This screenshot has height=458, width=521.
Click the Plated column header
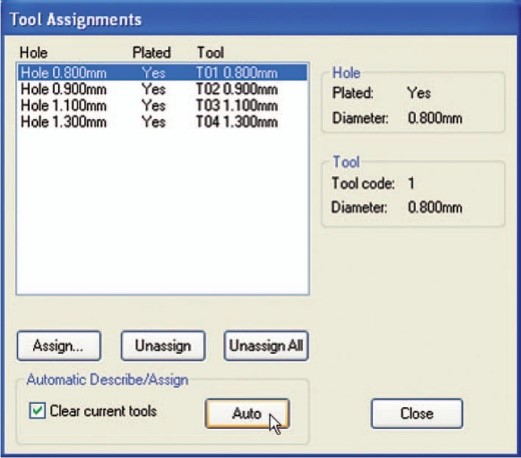point(152,53)
